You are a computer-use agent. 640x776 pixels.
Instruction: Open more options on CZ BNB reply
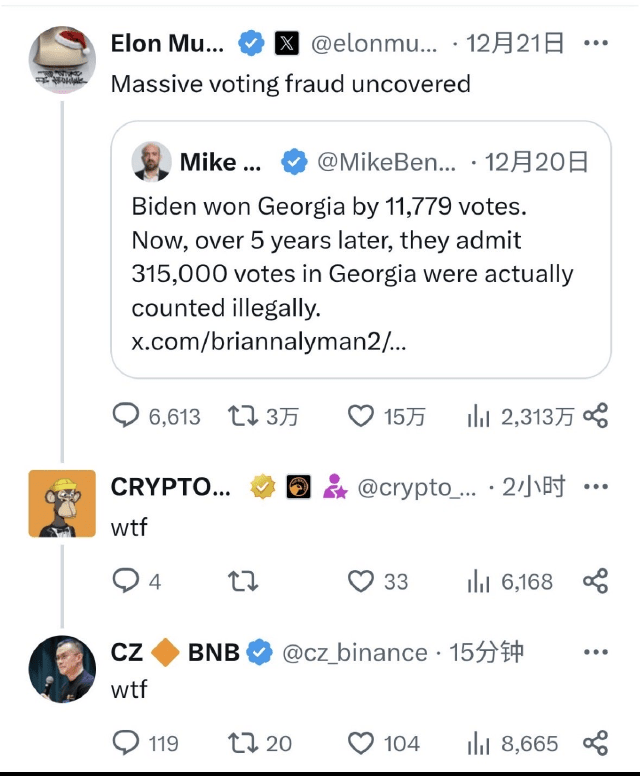tap(595, 652)
